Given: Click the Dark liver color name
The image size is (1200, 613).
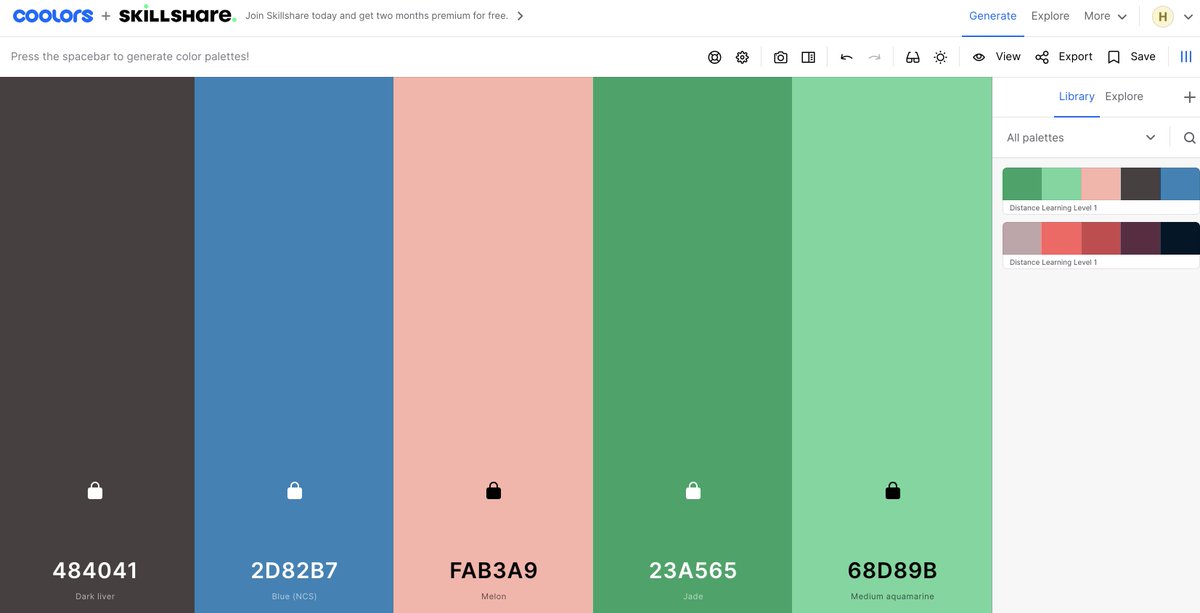Looking at the screenshot, I should (95, 597).
